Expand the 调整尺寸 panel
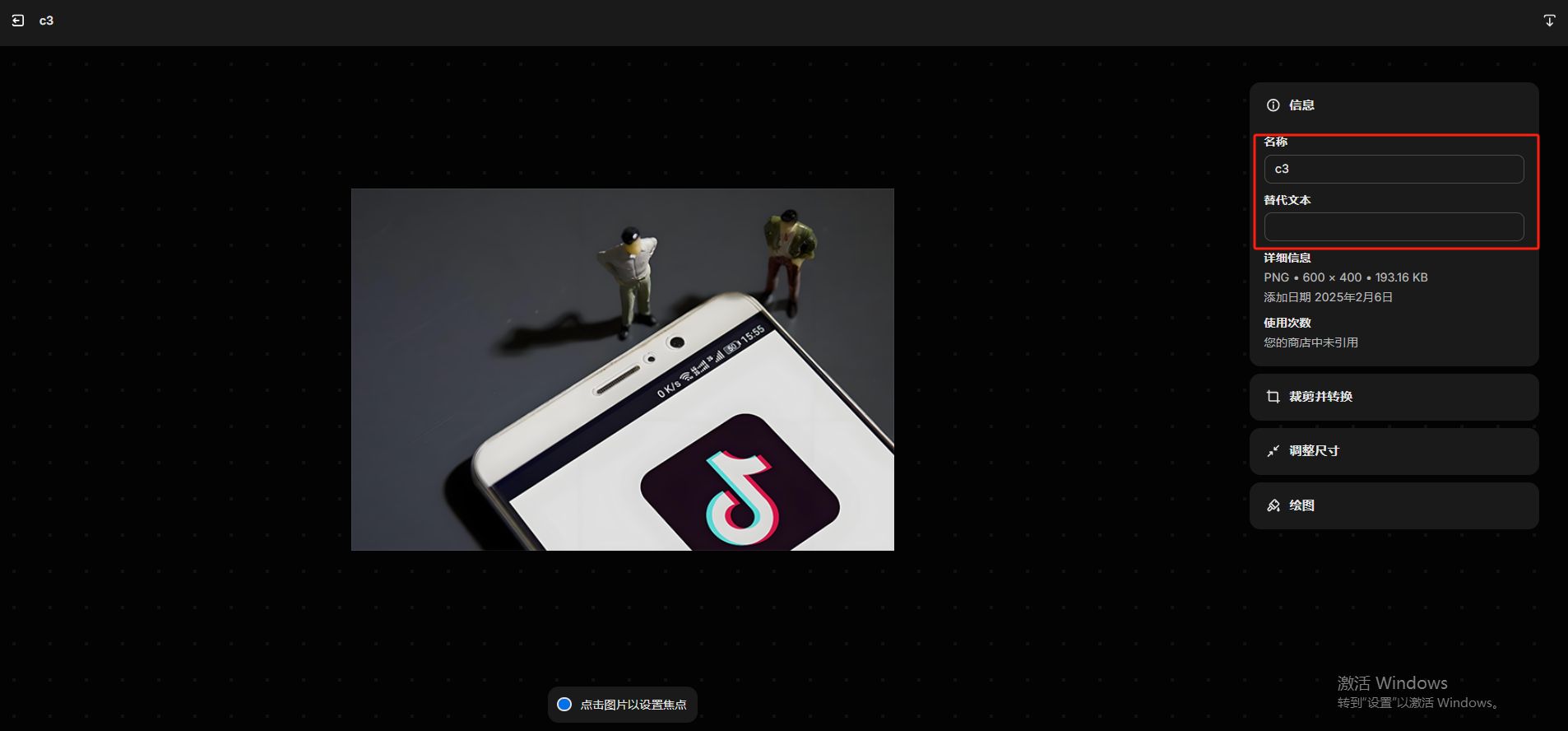Viewport: 1568px width, 731px height. 1394,451
